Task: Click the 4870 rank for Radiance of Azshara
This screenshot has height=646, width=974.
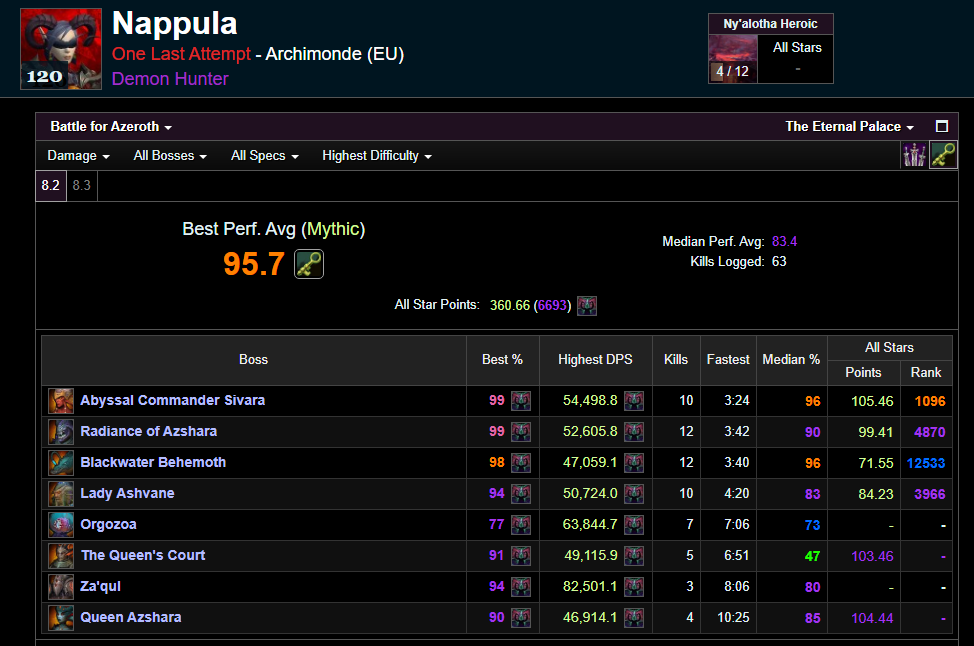Action: pos(930,432)
